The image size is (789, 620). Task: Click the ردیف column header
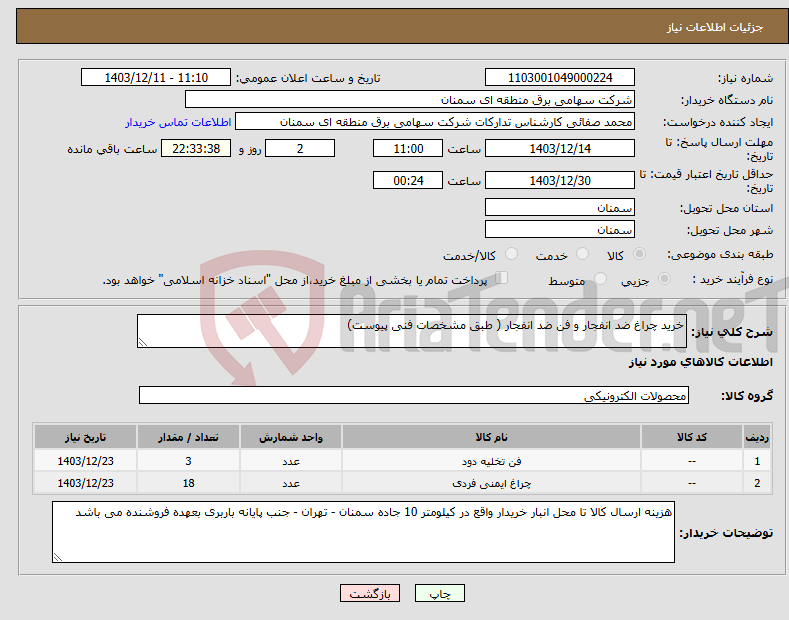[757, 437]
